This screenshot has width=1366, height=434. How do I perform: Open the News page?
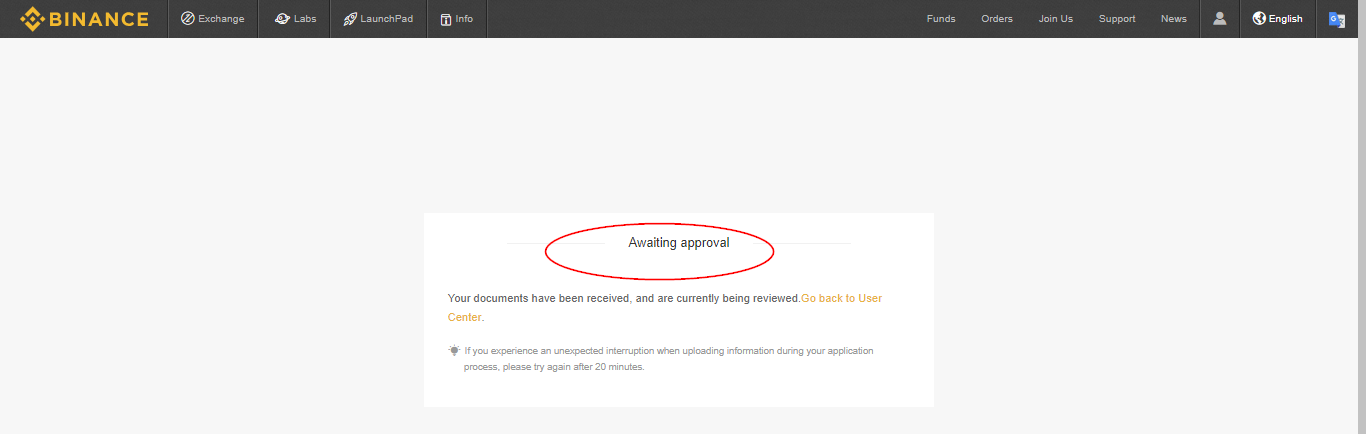[x=1174, y=19]
